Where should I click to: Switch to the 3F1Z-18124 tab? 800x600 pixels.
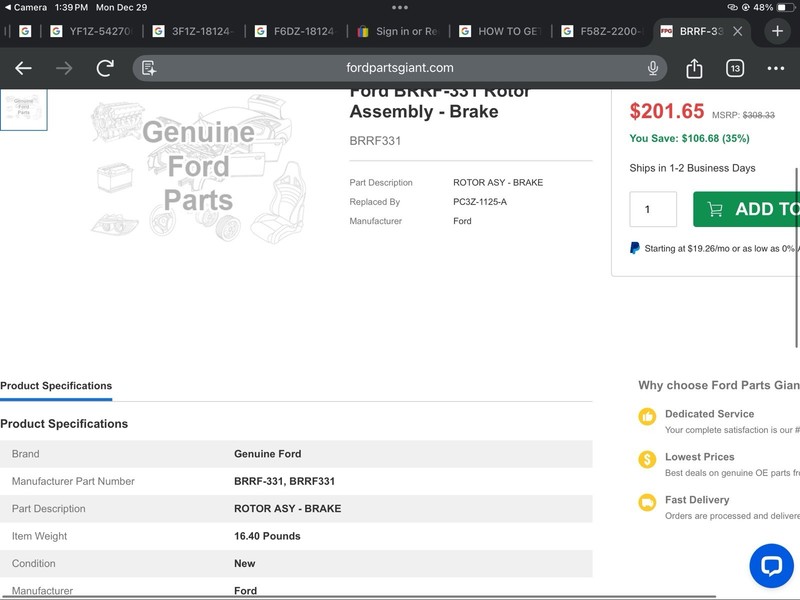click(x=193, y=31)
